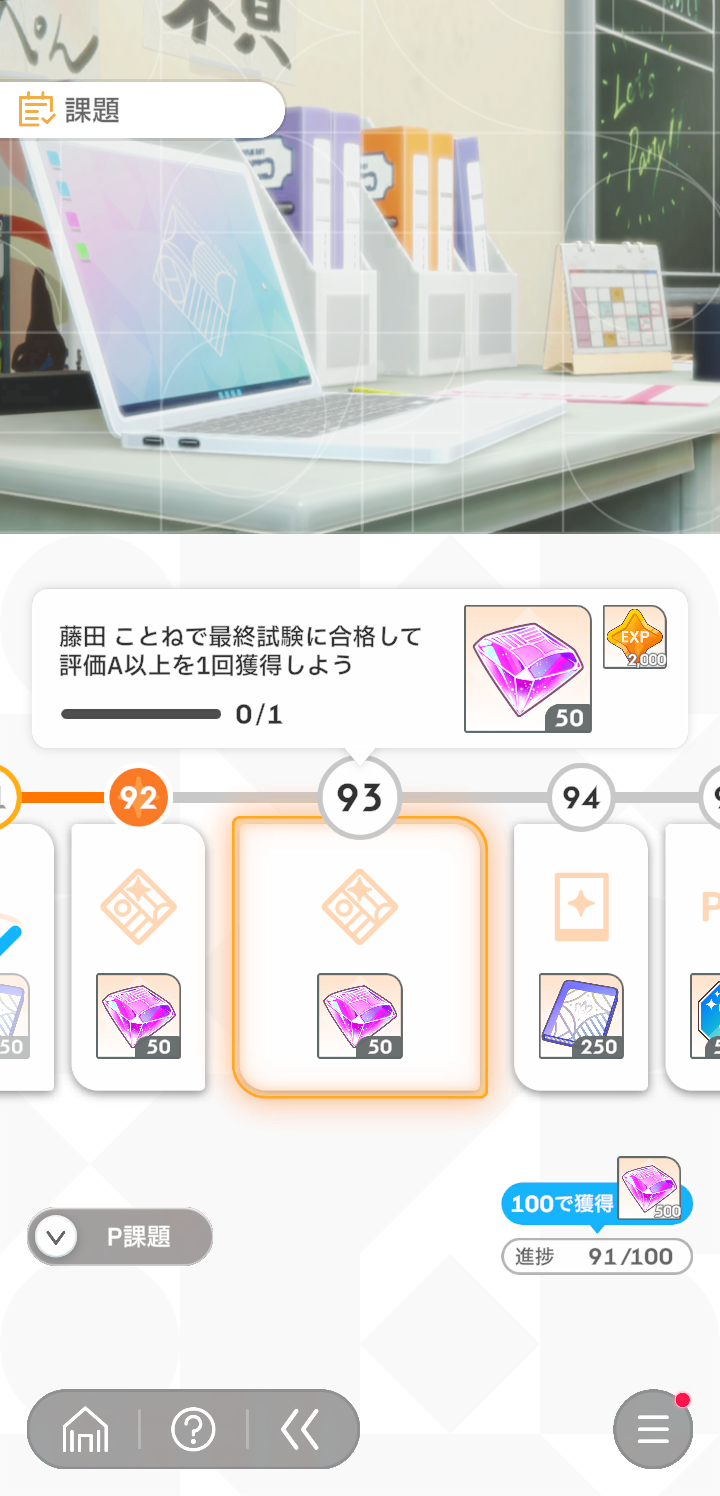
Task: Tap the 課題 header icon
Action: (38, 109)
